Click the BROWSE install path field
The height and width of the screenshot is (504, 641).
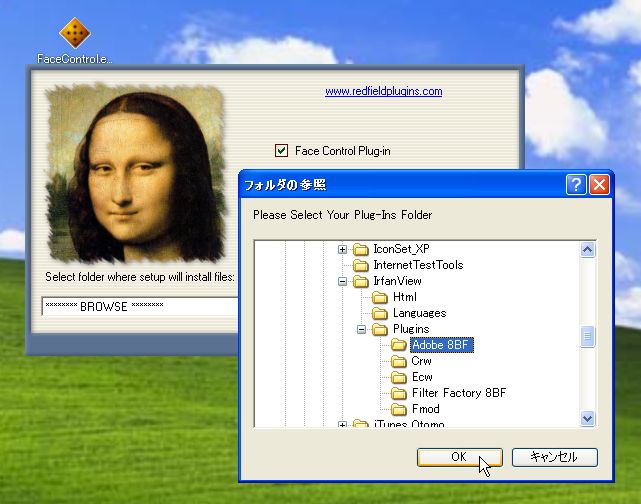click(x=140, y=306)
